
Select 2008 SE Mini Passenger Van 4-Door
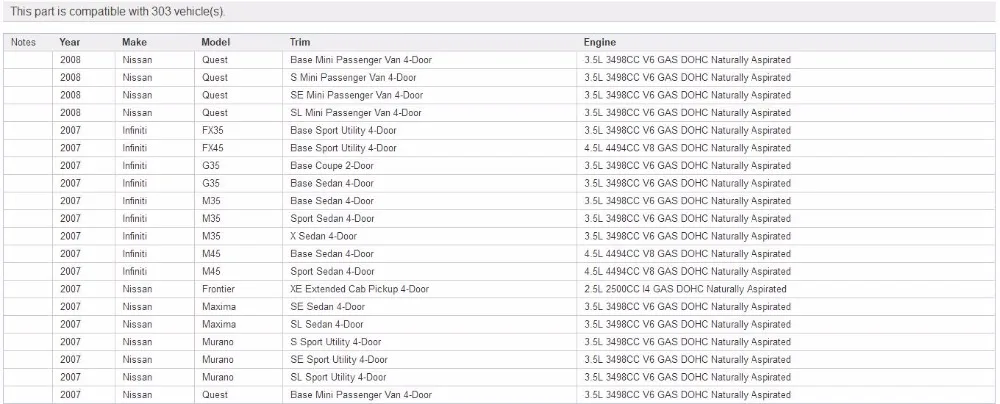(357, 95)
